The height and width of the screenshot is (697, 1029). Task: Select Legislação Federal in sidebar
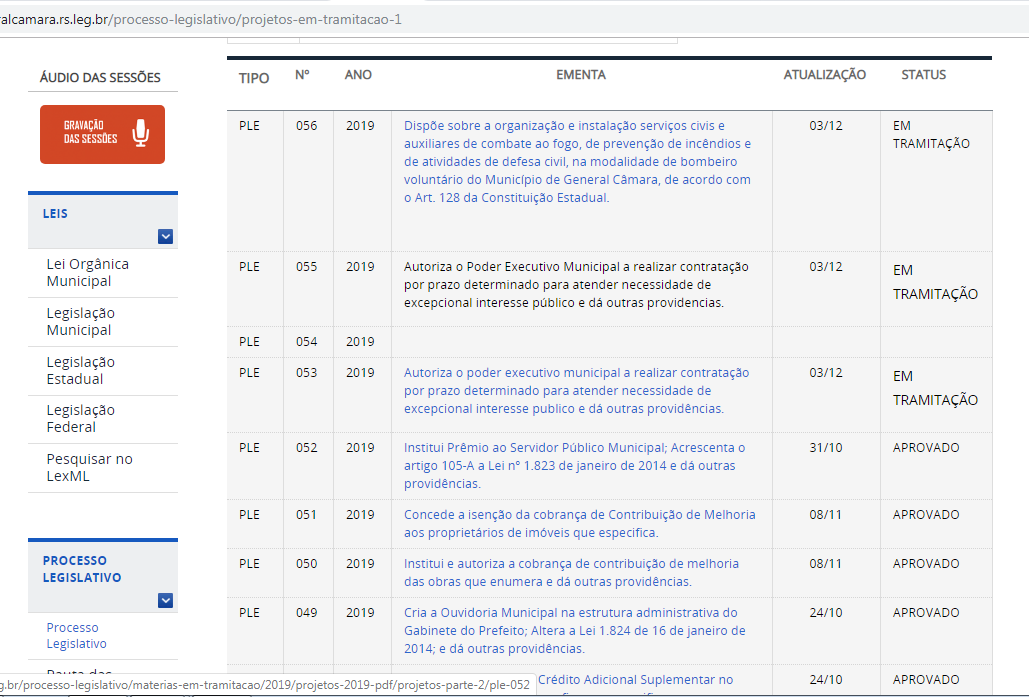click(80, 418)
